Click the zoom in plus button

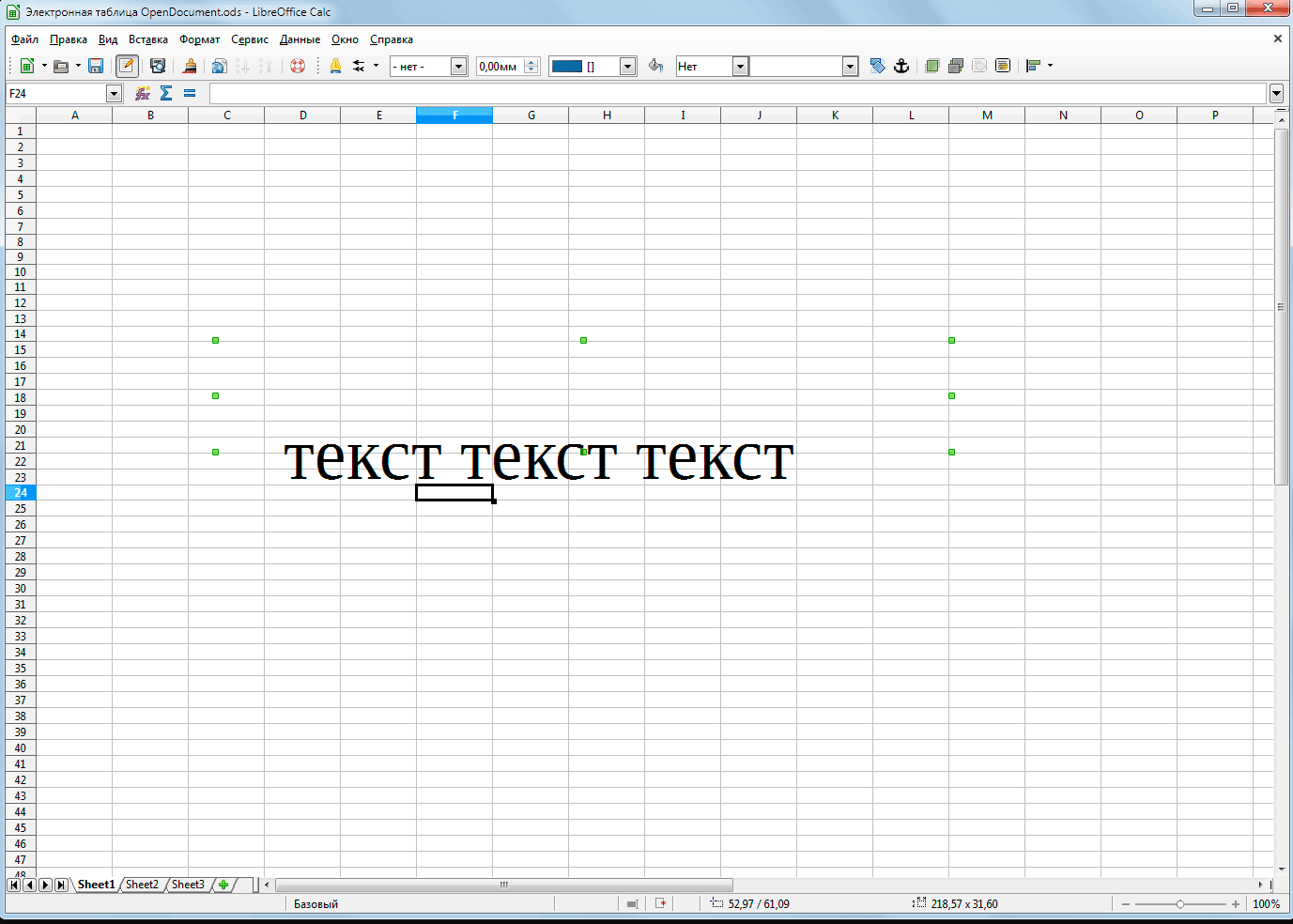point(1236,904)
